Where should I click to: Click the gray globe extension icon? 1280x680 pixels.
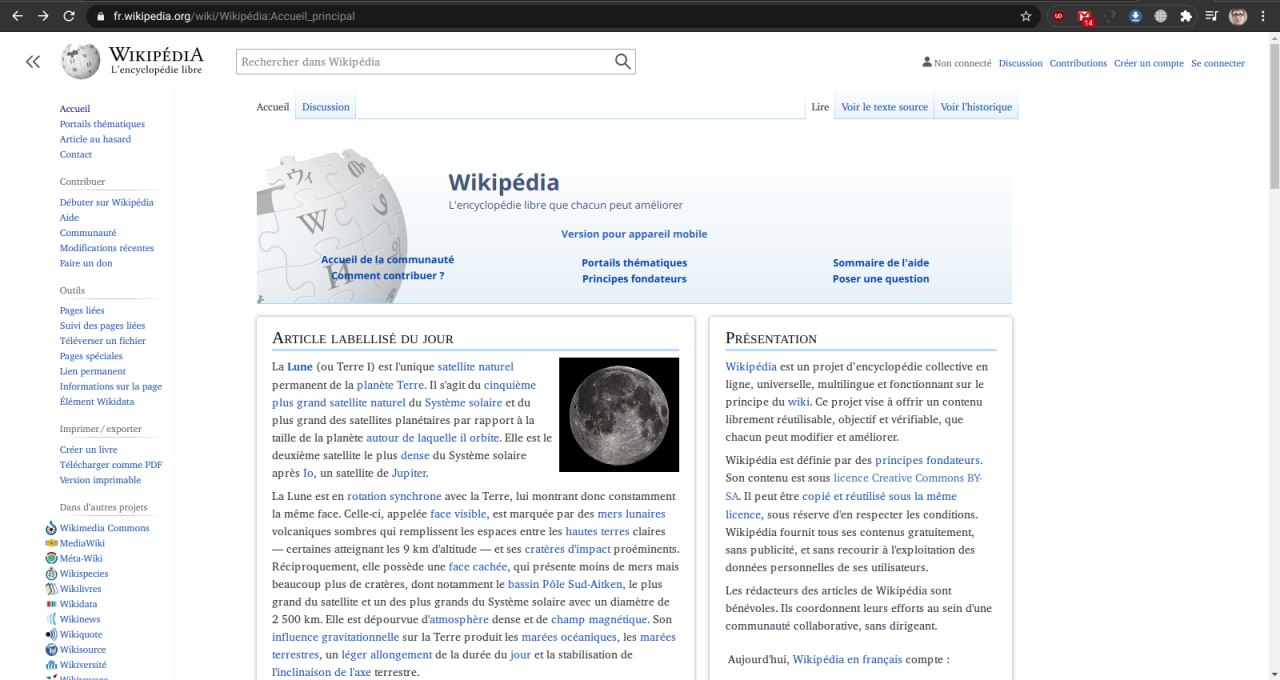1161,16
